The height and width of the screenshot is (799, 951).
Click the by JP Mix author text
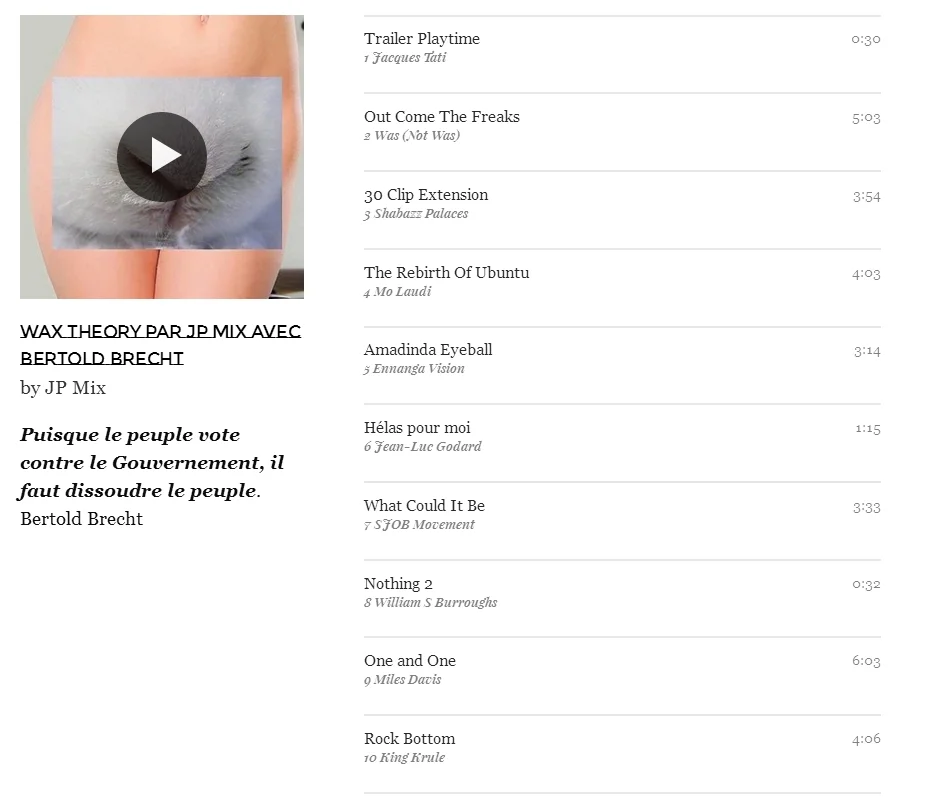click(x=63, y=388)
